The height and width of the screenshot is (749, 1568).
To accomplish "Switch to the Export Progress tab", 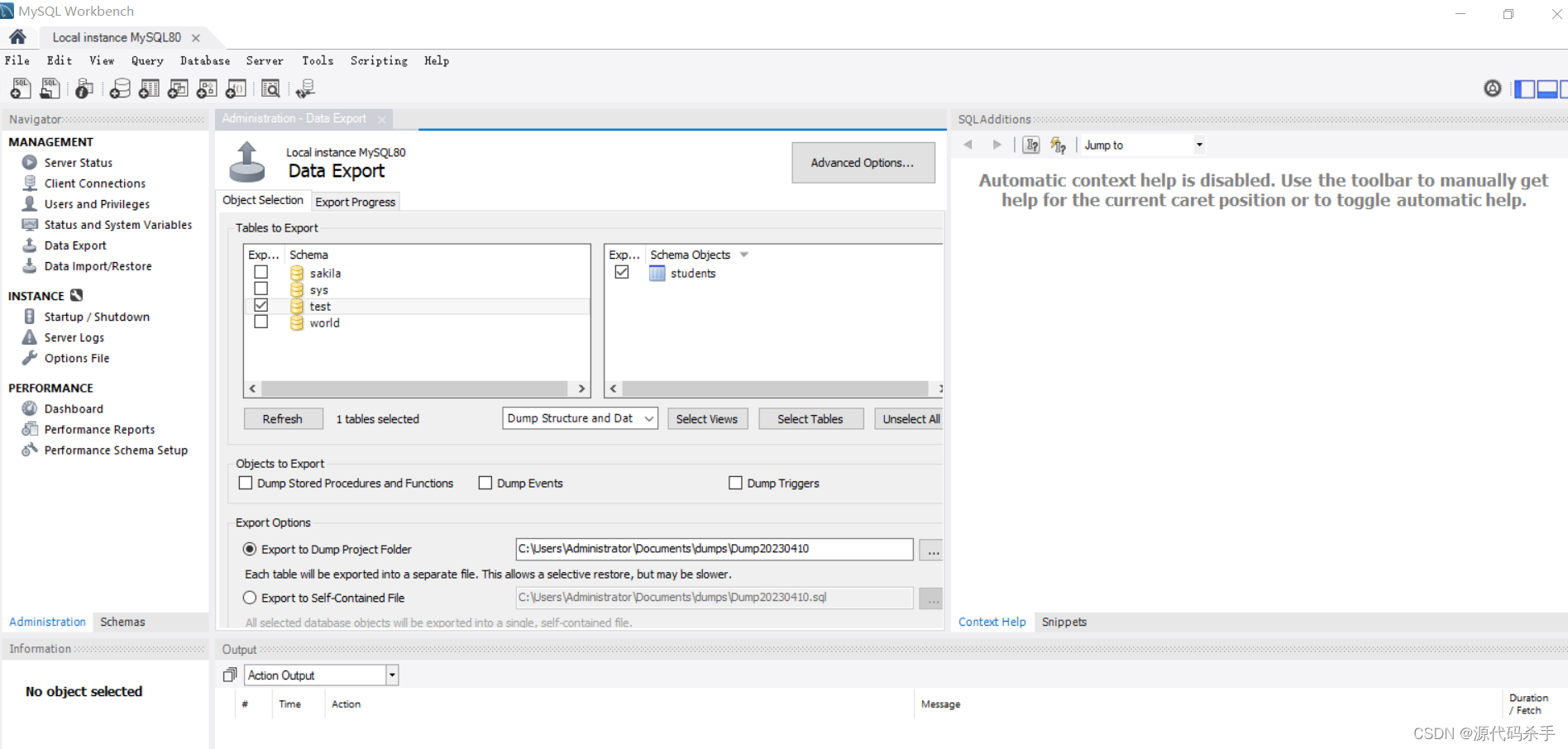I will click(x=356, y=201).
